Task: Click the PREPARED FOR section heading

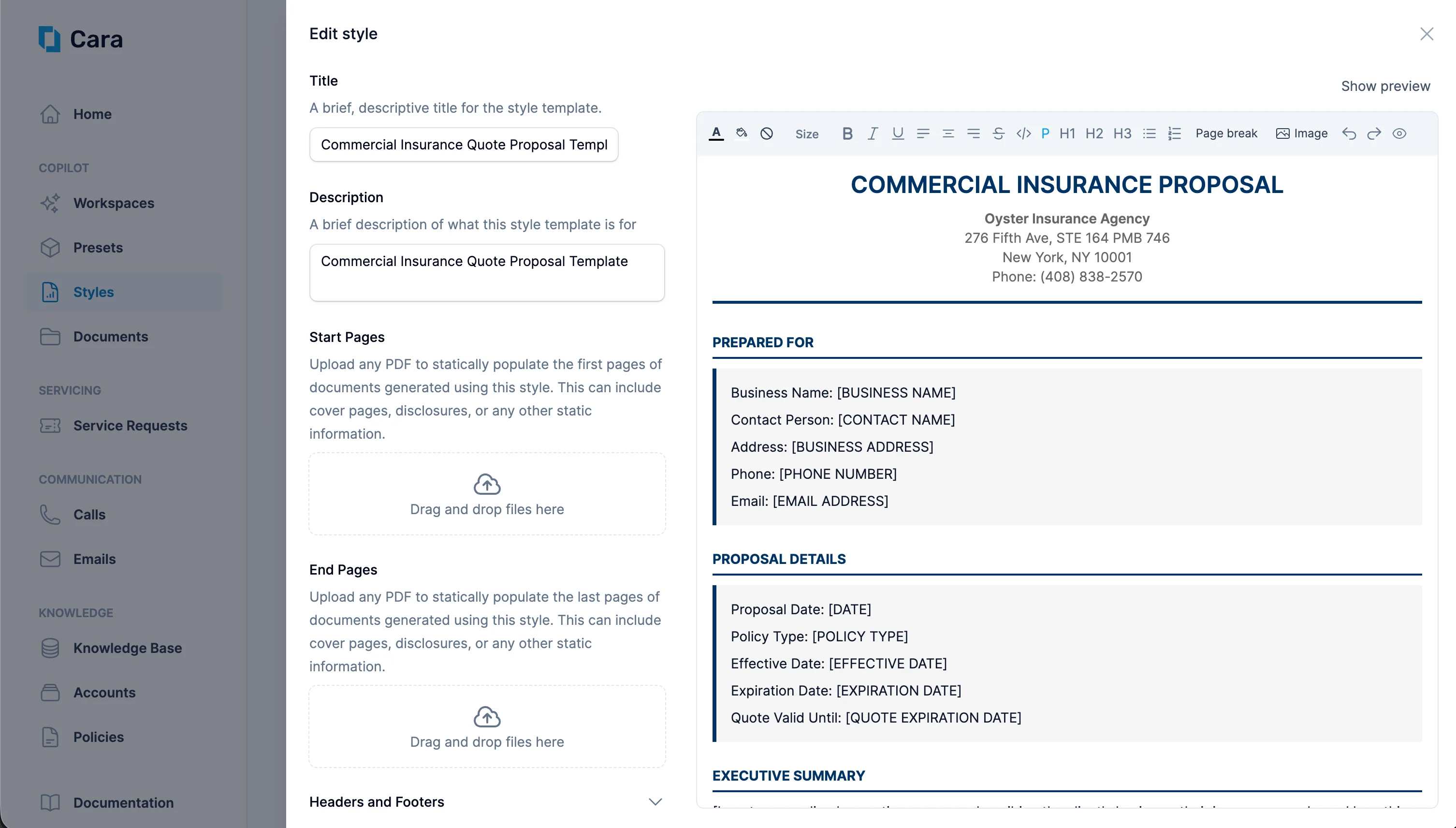Action: click(x=763, y=342)
